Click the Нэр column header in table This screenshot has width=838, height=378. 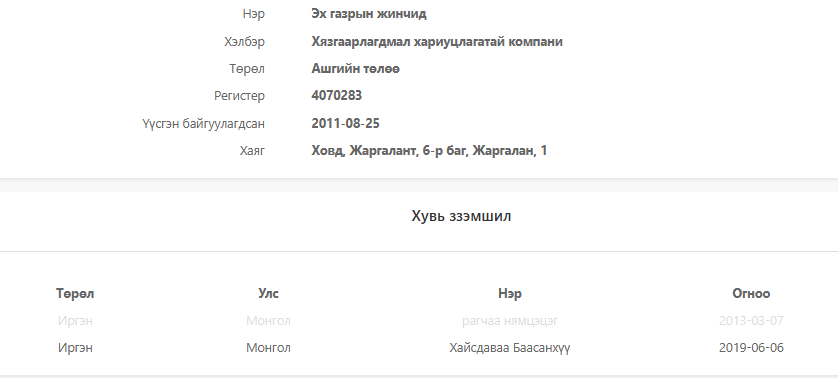click(x=510, y=294)
